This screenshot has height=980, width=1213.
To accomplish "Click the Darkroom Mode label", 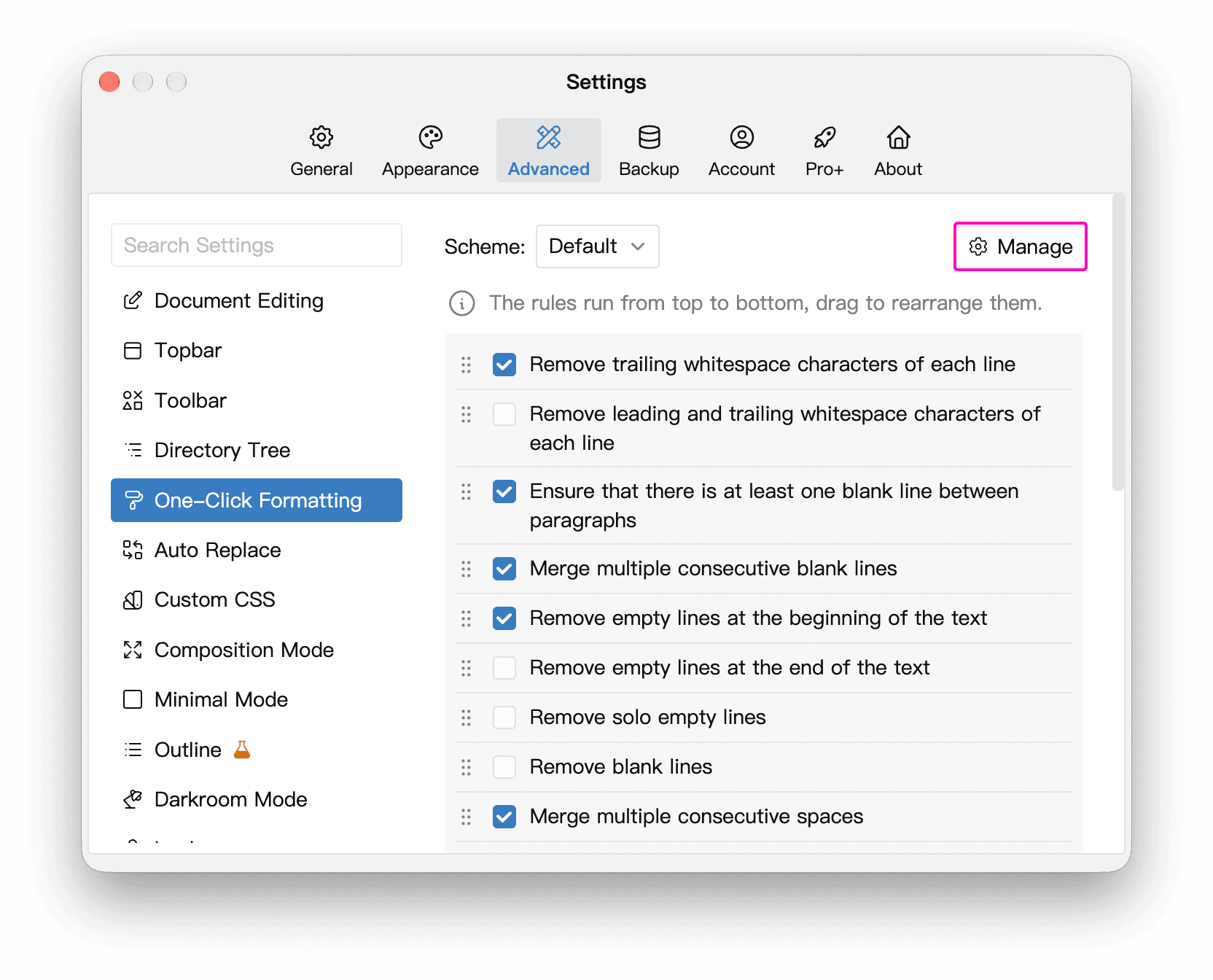I will click(231, 799).
